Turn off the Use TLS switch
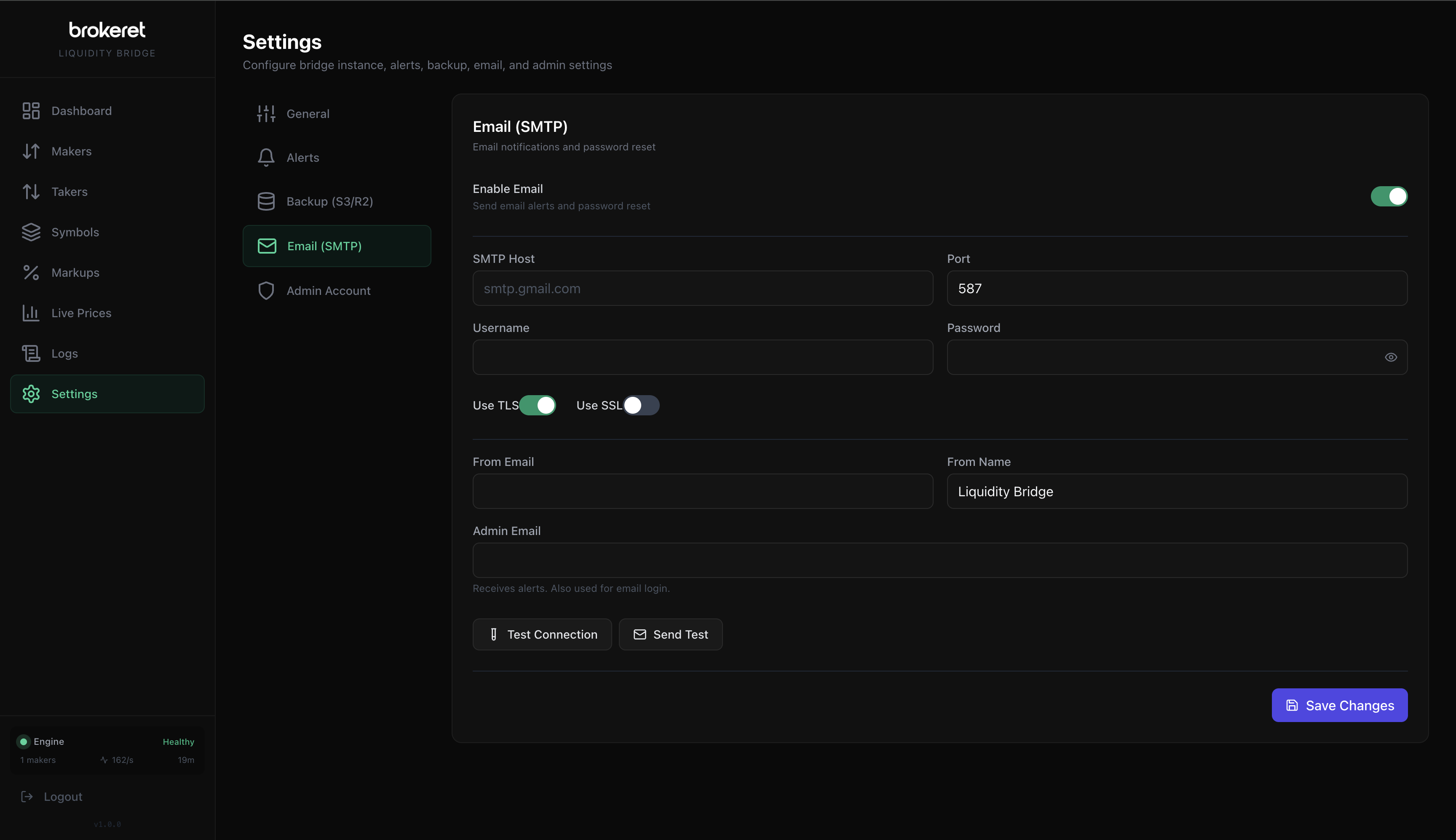The height and width of the screenshot is (840, 1456). [538, 405]
